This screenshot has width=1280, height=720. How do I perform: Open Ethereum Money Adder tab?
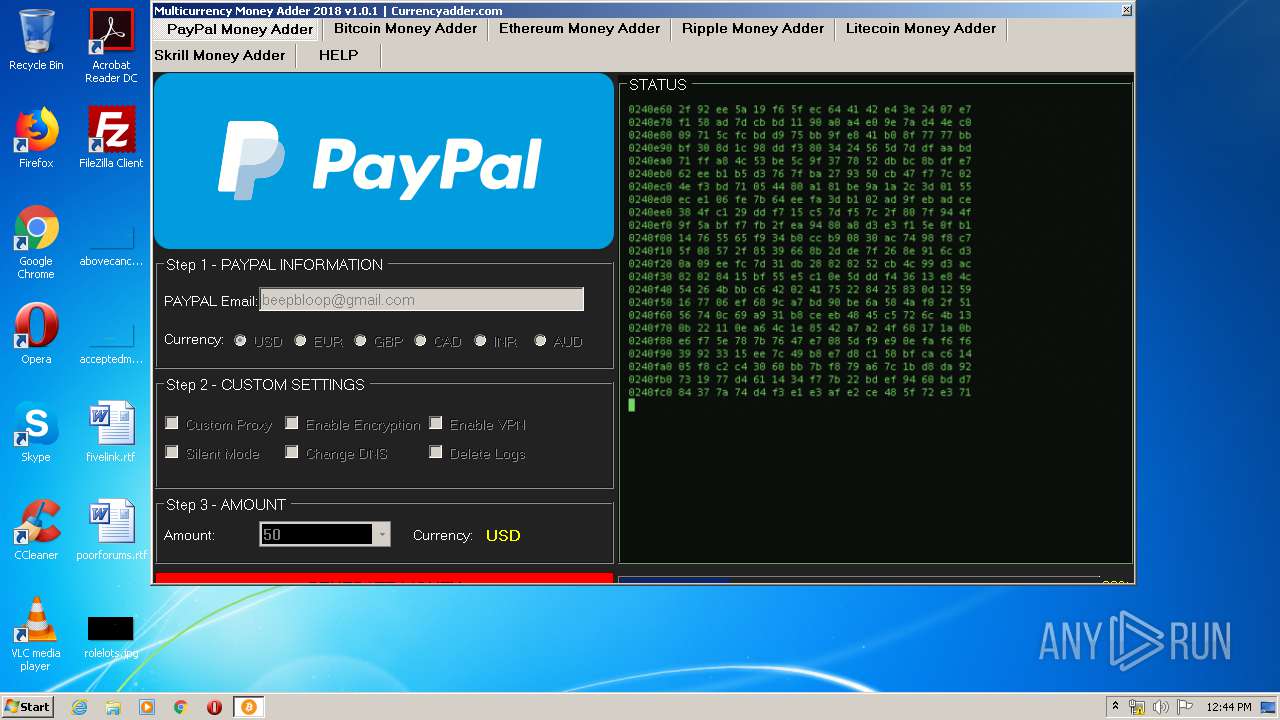[x=579, y=29]
